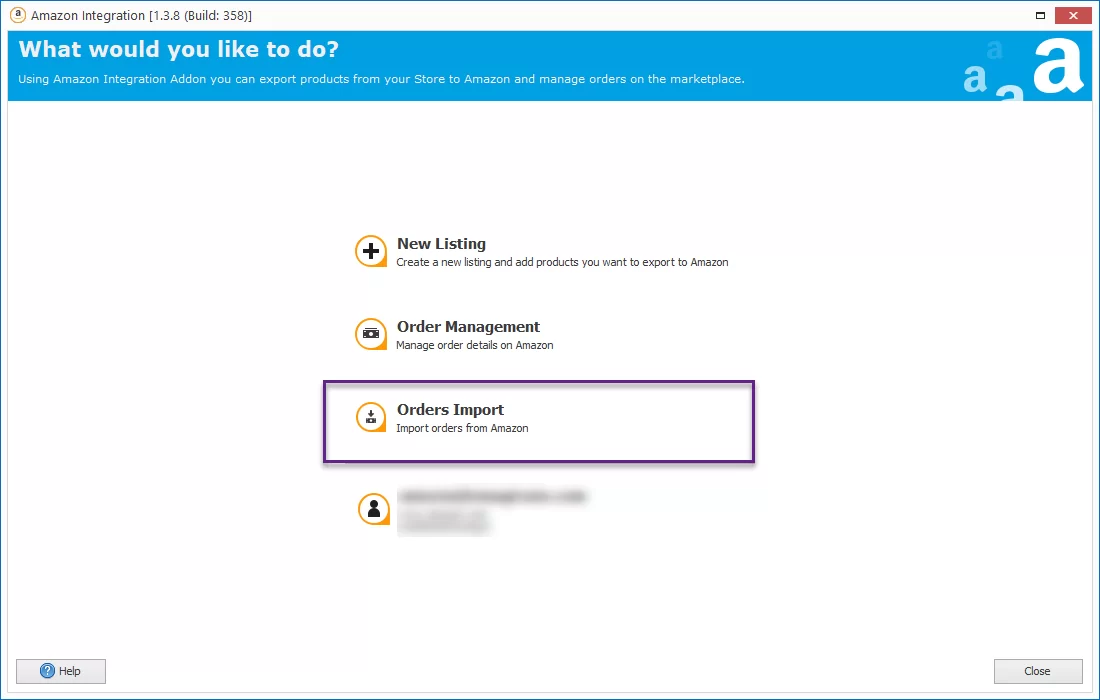Image resolution: width=1100 pixels, height=700 pixels.
Task: Click the question mark icon on Help
Action: pyautogui.click(x=47, y=671)
